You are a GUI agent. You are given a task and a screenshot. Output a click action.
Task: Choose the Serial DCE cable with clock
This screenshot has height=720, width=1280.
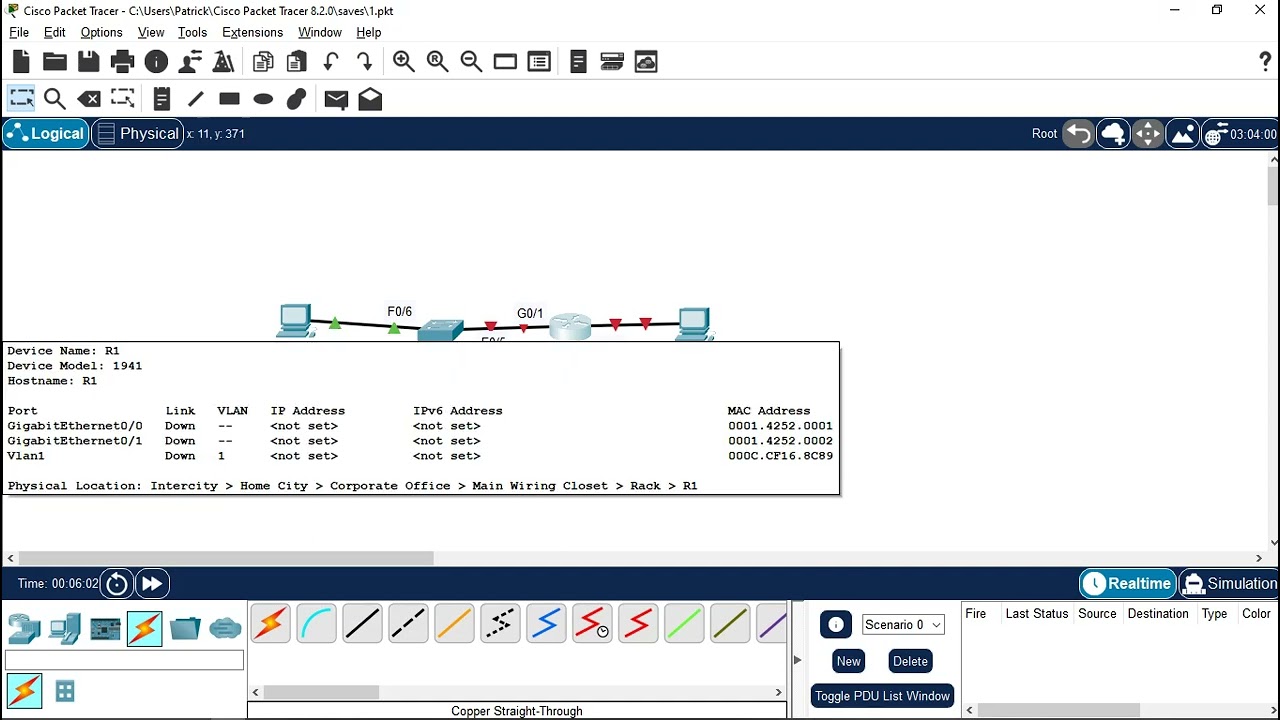(x=592, y=624)
